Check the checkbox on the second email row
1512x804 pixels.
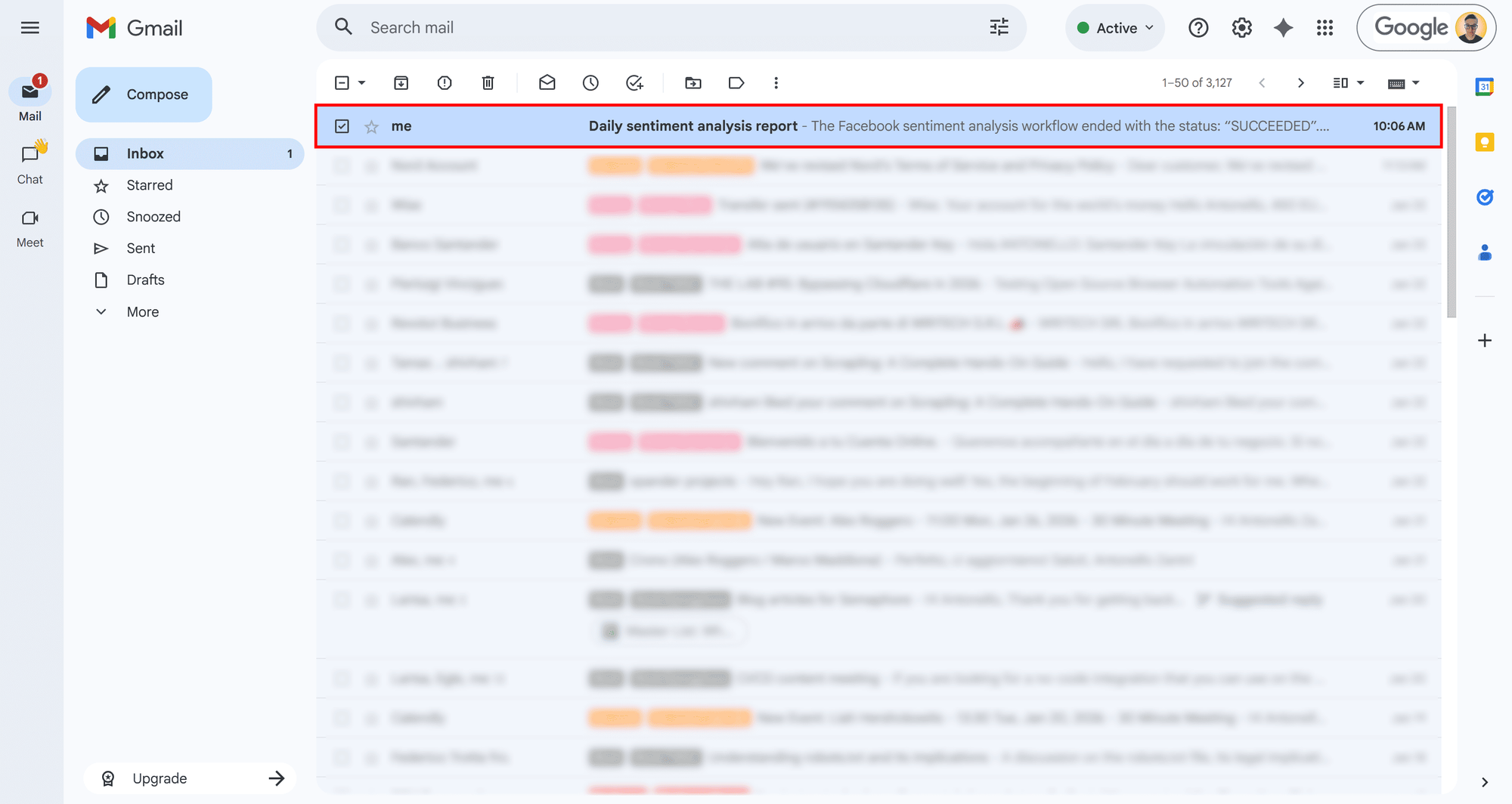point(342,165)
